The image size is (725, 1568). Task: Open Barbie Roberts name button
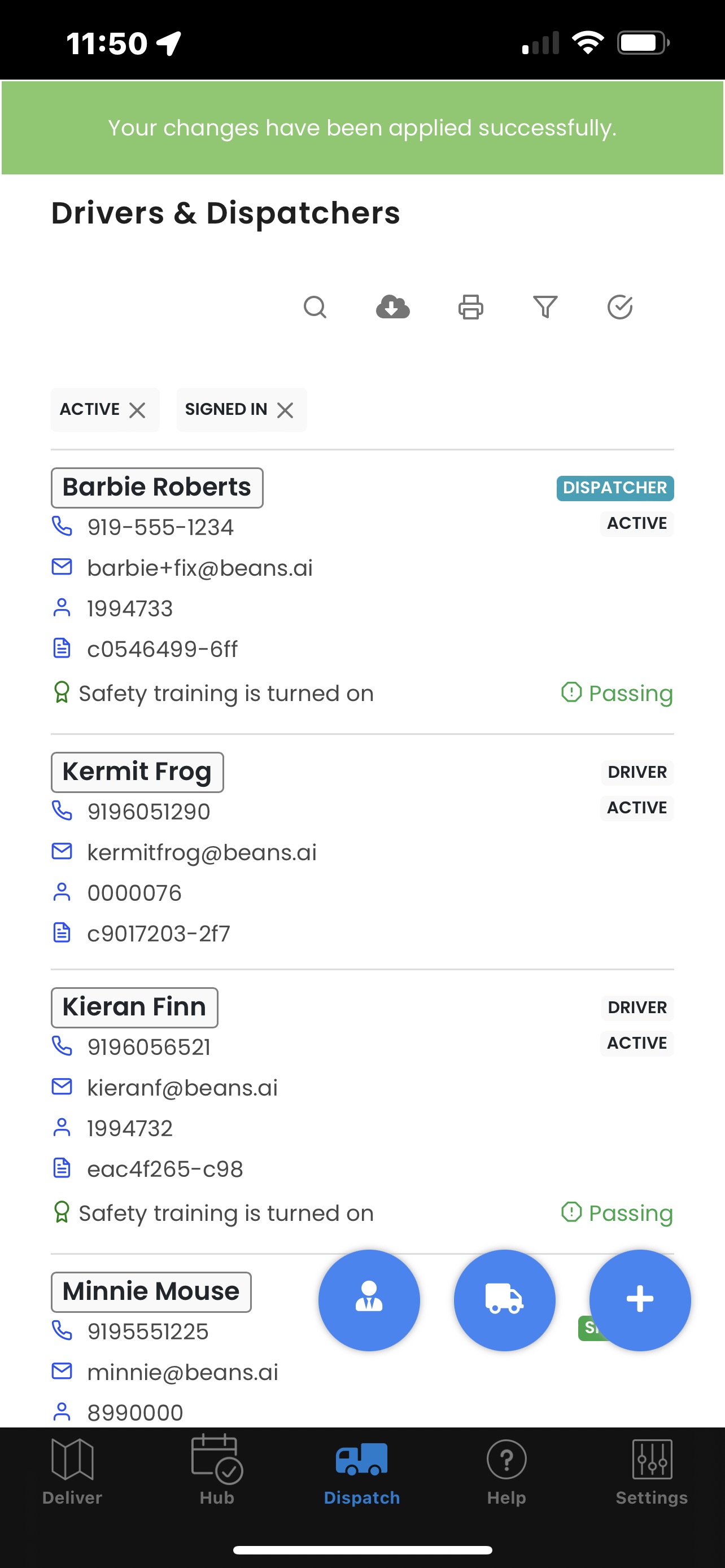click(x=157, y=488)
